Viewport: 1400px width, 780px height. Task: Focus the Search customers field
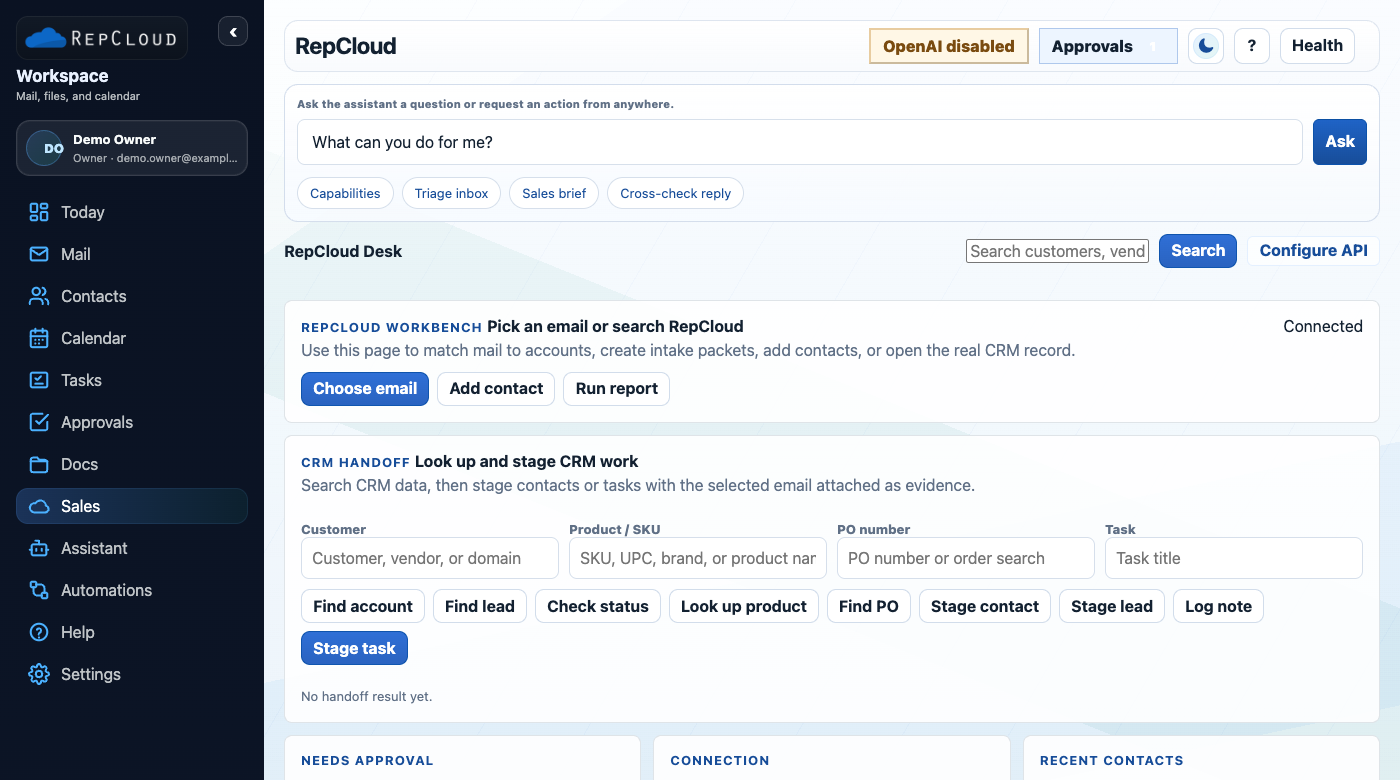(x=1058, y=251)
